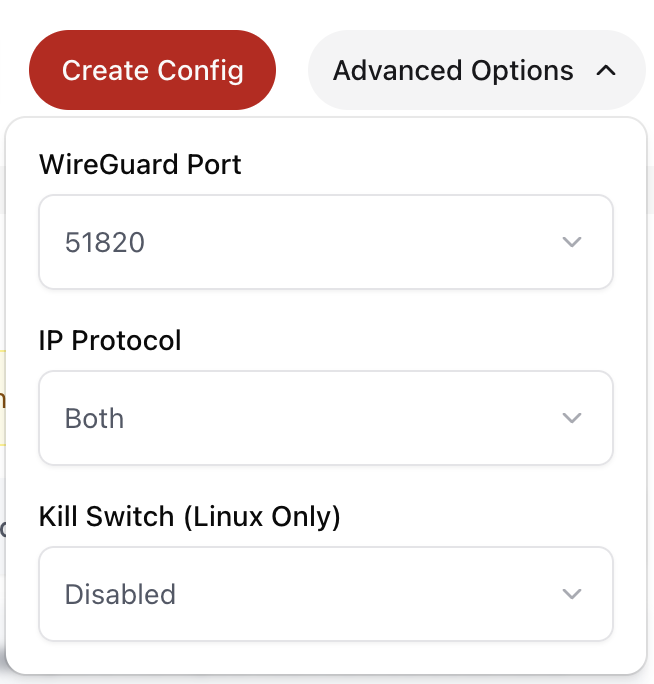Image resolution: width=654 pixels, height=684 pixels.
Task: Click the Advanced Options text
Action: coord(453,71)
